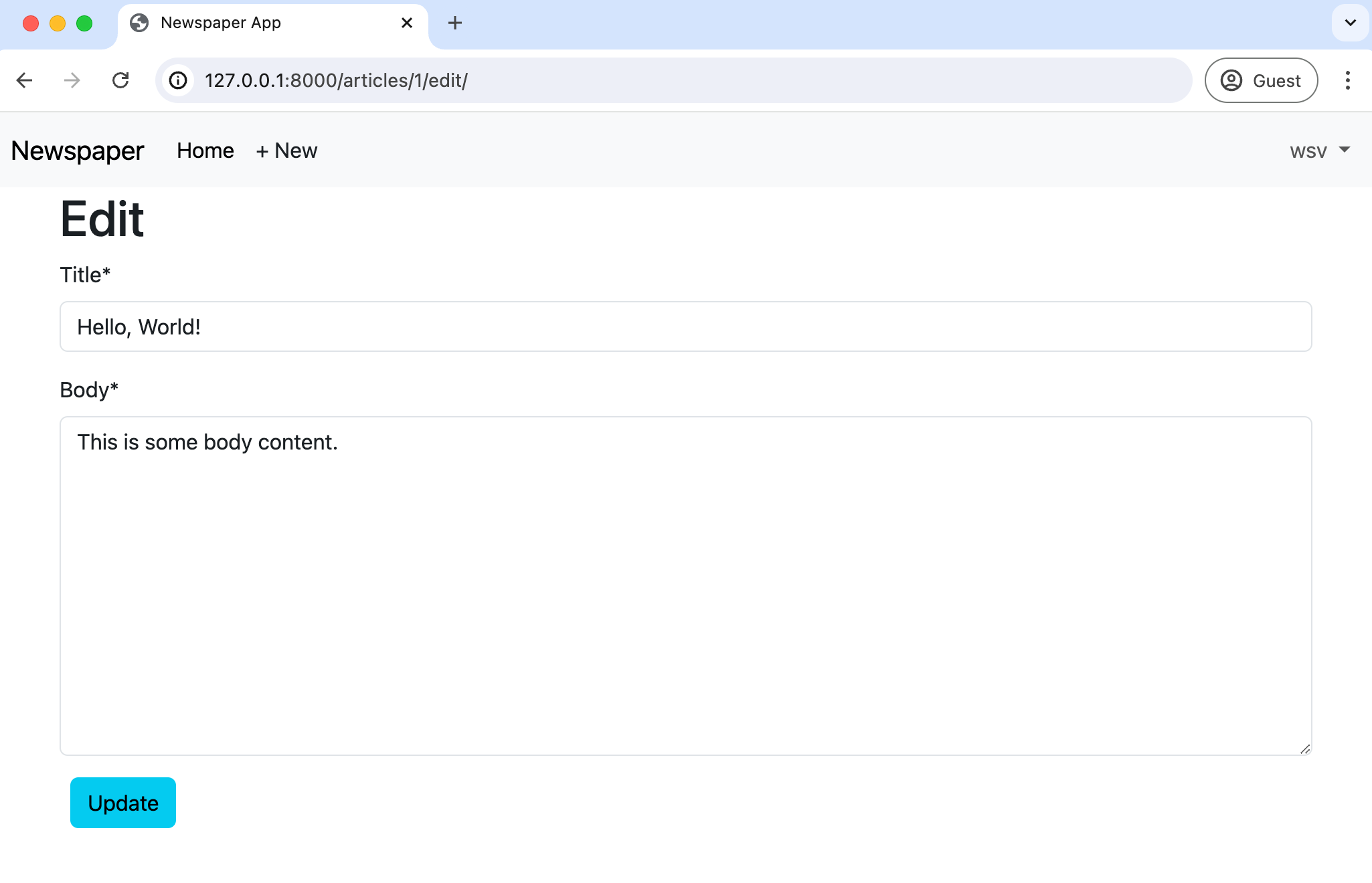
Task: Go to the Home nav link
Action: (205, 151)
